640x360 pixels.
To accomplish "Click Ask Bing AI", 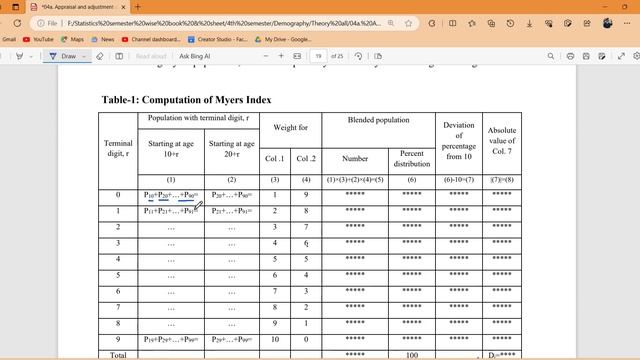I will [x=195, y=56].
